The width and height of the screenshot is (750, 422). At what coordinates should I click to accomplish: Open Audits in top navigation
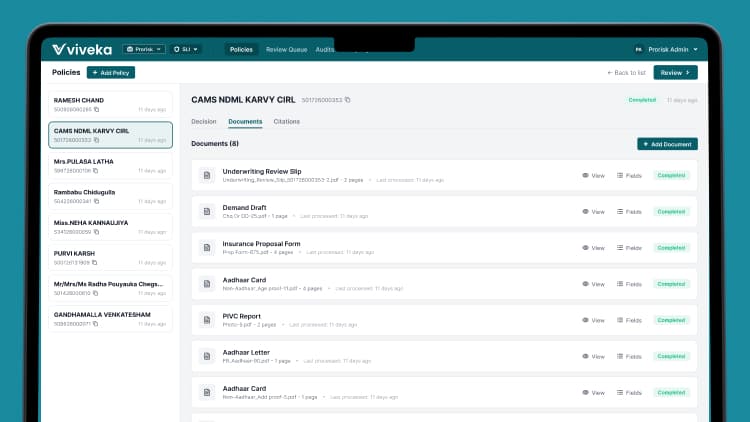pos(325,49)
